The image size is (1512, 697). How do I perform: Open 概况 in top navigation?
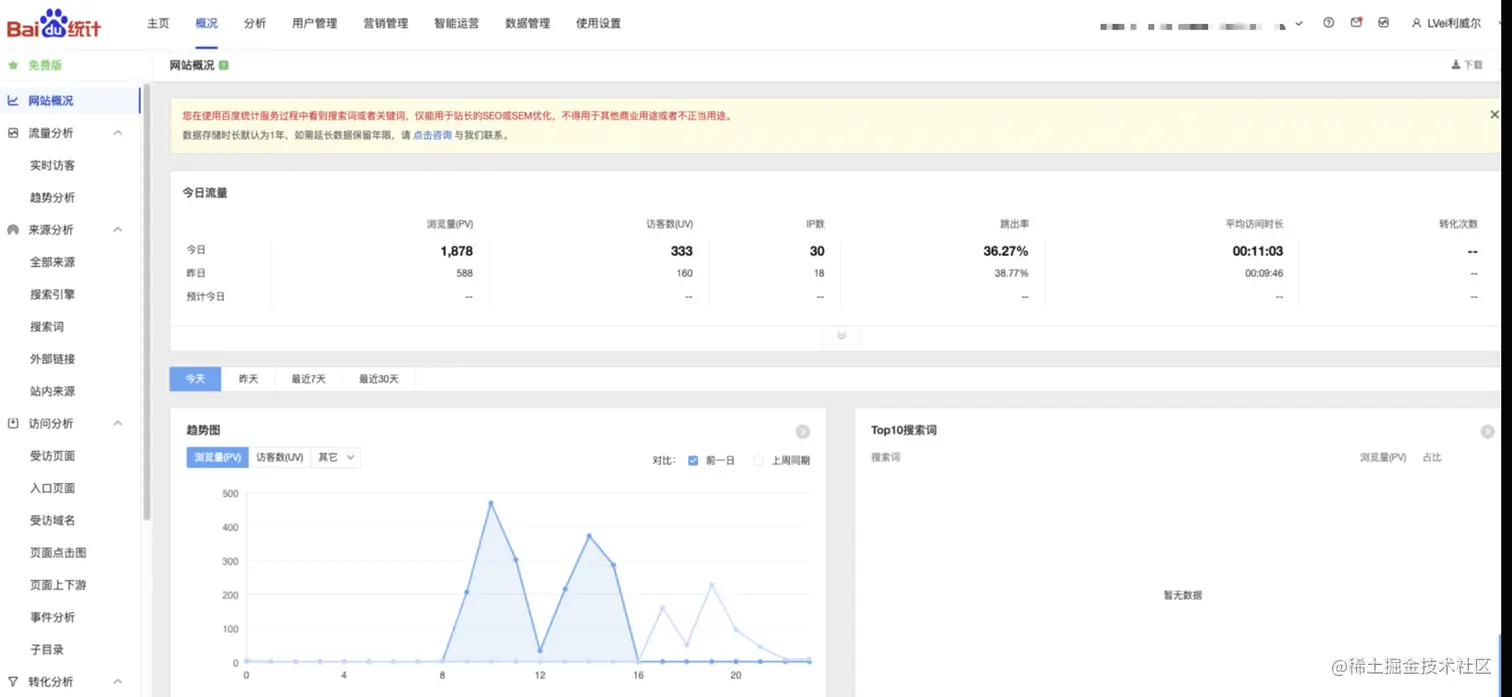(206, 23)
